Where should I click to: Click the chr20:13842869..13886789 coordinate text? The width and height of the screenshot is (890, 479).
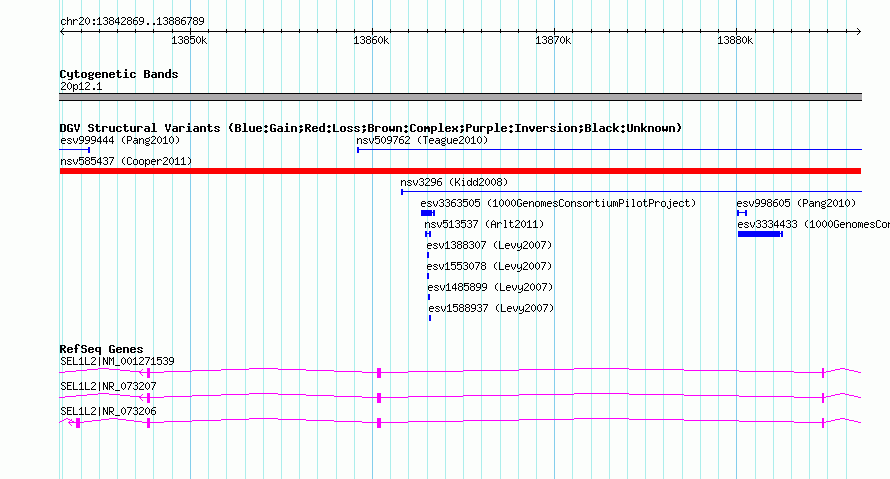(132, 21)
